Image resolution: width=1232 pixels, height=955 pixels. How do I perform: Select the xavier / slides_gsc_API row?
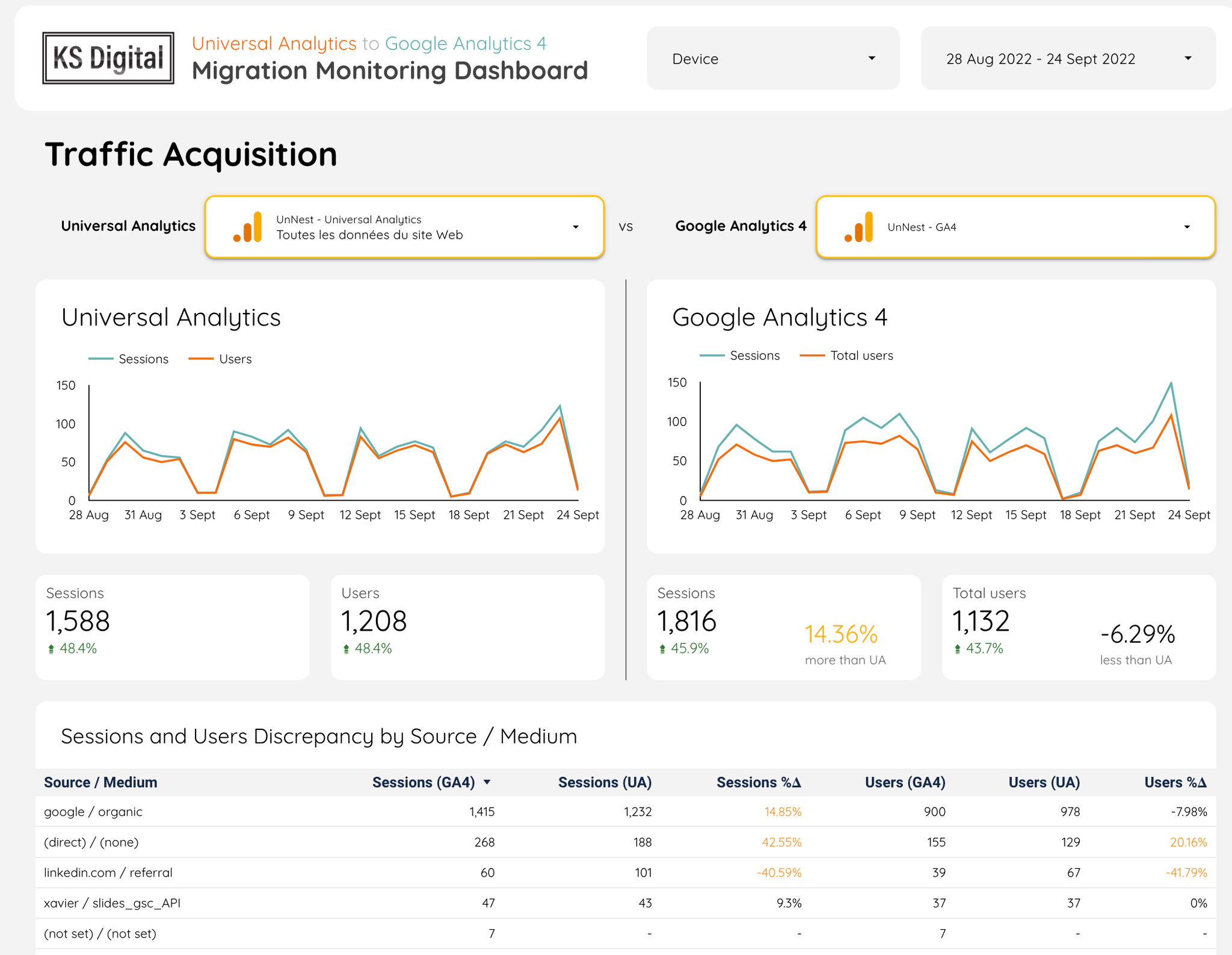coord(626,903)
